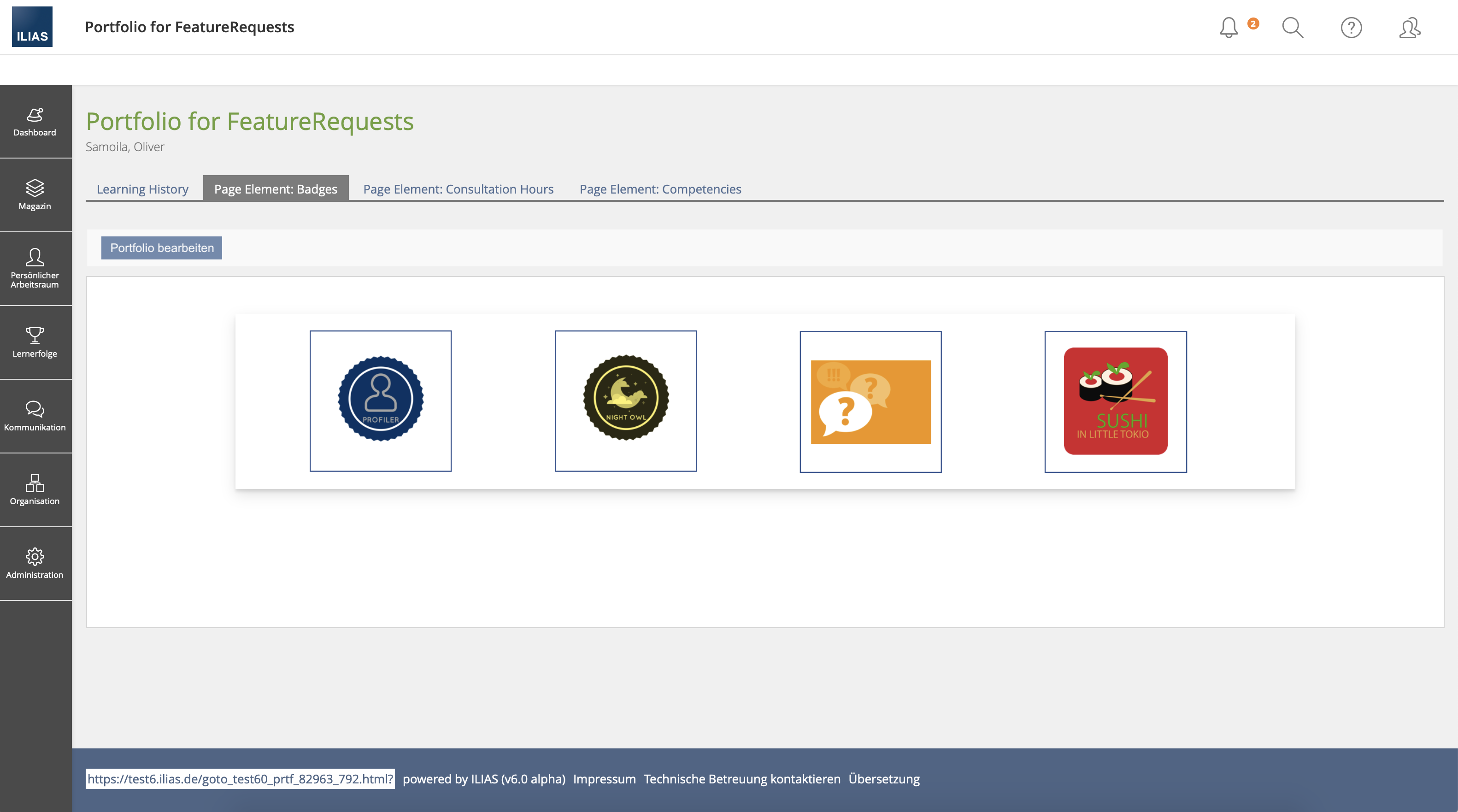Open the Magazin sidebar item

[x=35, y=195]
